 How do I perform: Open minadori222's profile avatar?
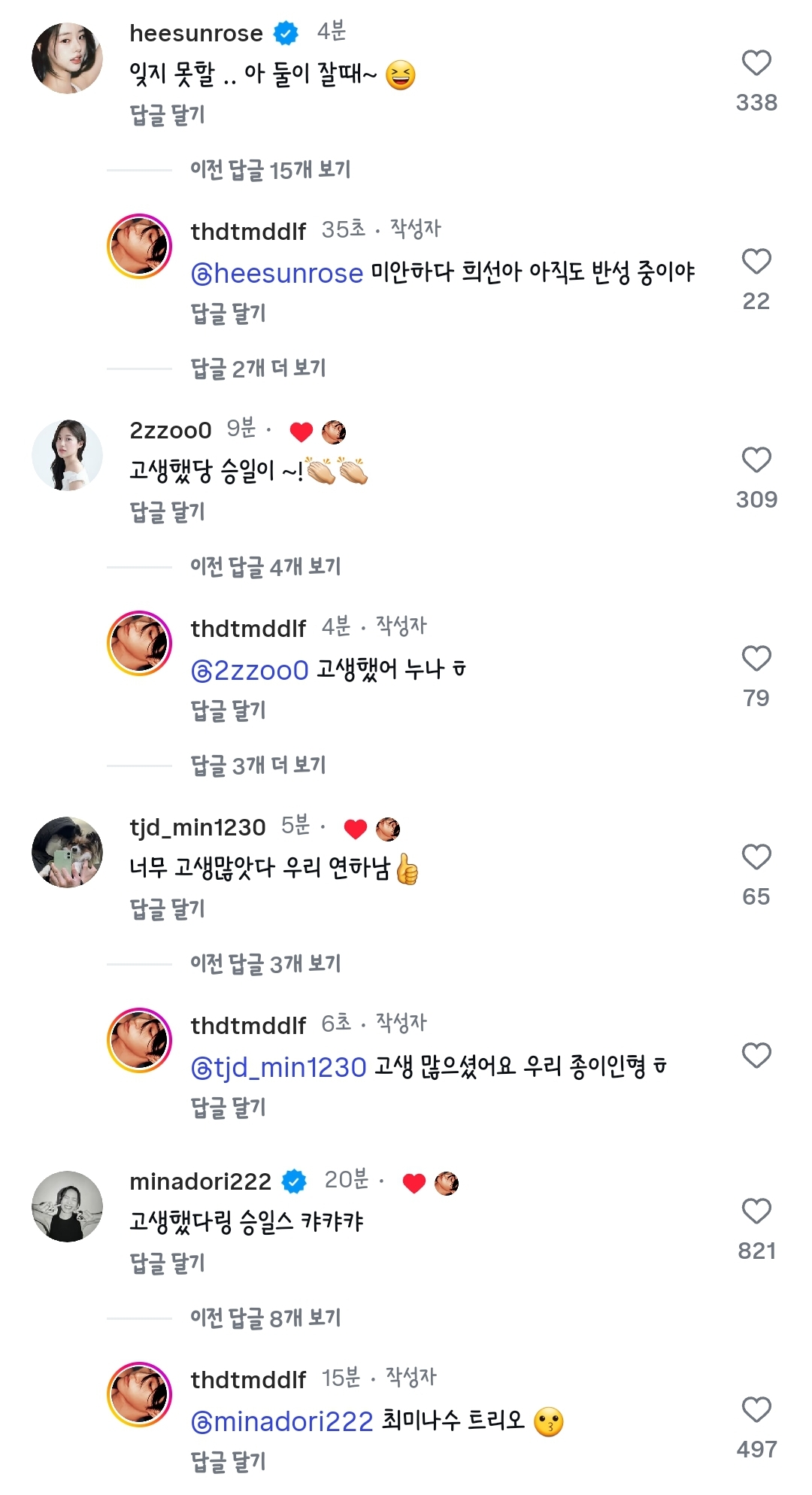pyautogui.click(x=67, y=1206)
